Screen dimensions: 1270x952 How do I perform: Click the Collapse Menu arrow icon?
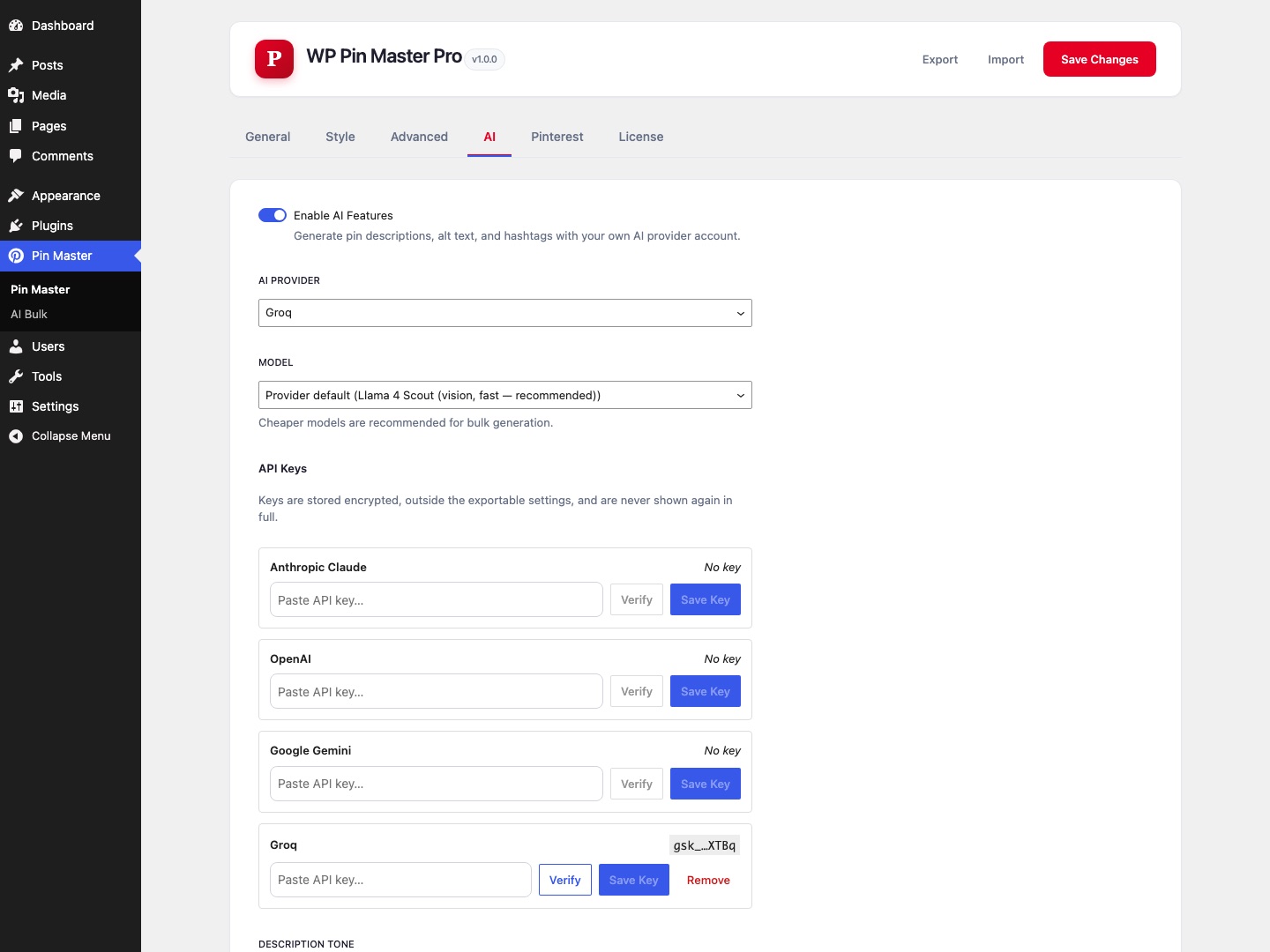pos(16,436)
